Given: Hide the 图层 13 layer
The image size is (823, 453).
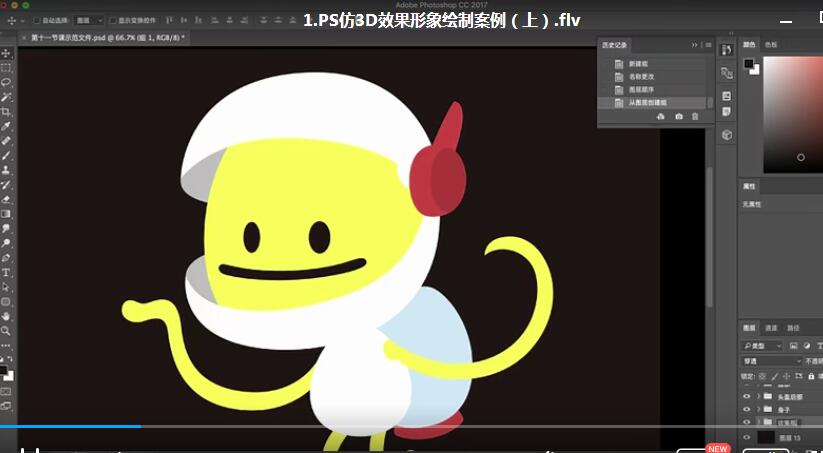Looking at the screenshot, I should 746,437.
